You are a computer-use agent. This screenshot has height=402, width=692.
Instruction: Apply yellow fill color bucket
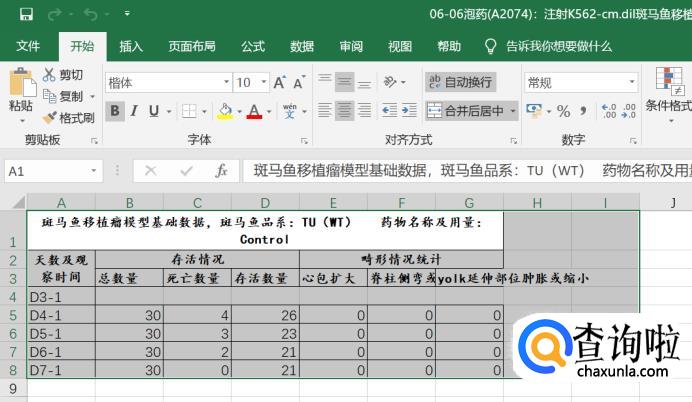225,111
